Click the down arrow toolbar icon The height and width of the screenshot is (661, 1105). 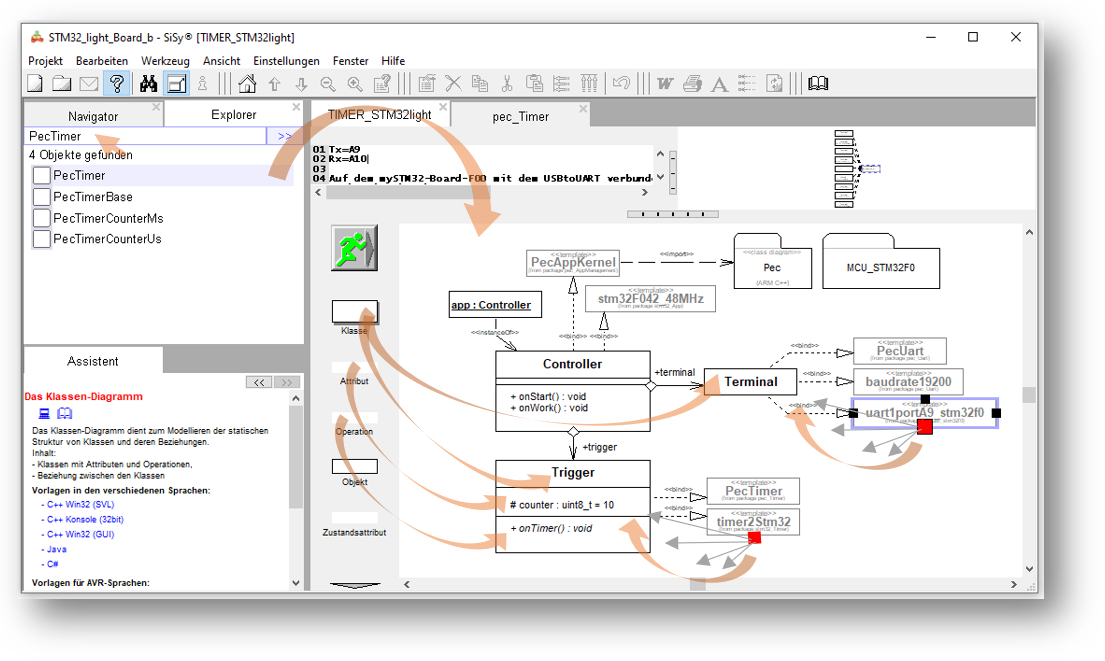pos(301,84)
